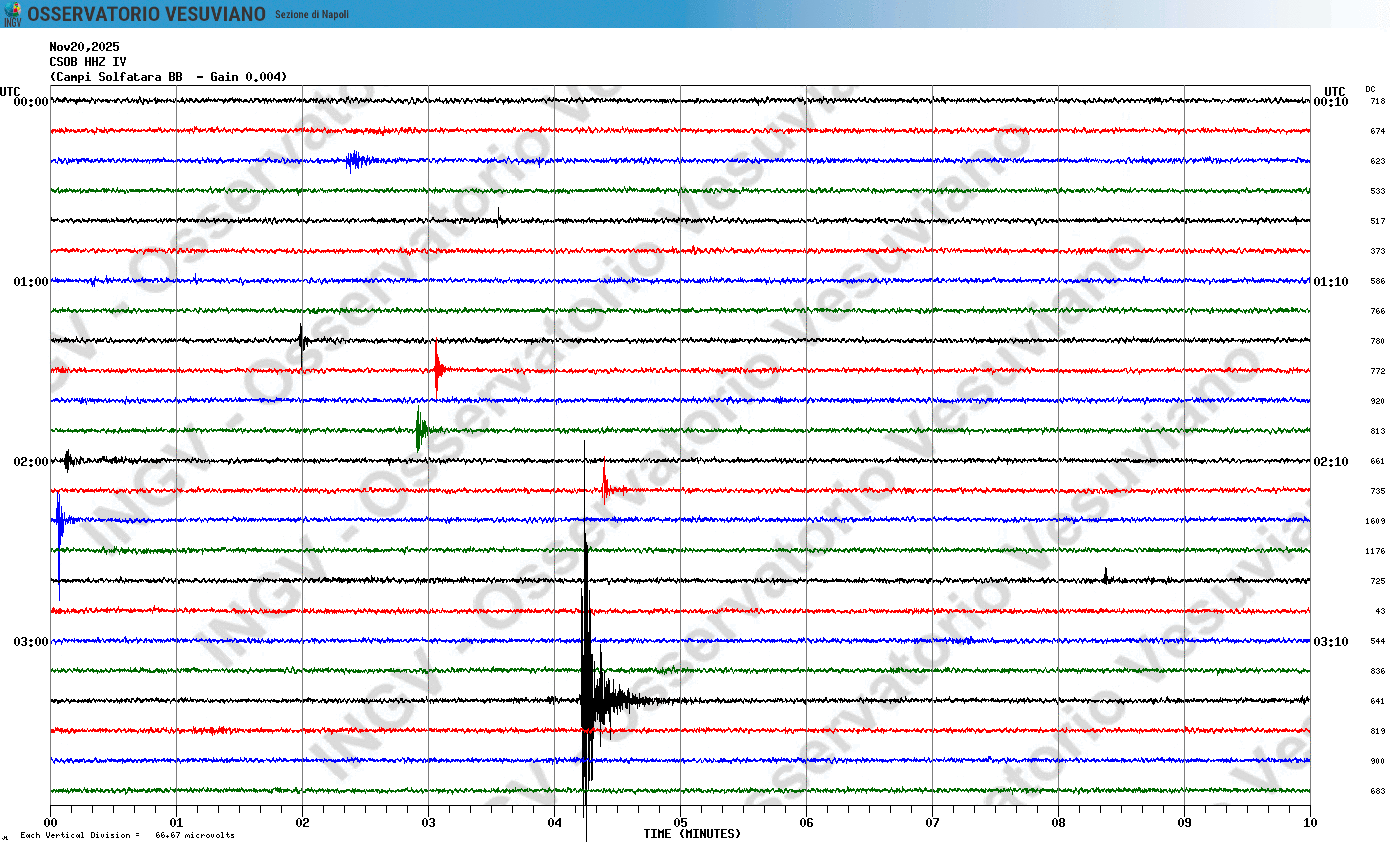1390x849 pixels.
Task: Click the Campi Solfatara BB gain label
Action: coord(168,77)
